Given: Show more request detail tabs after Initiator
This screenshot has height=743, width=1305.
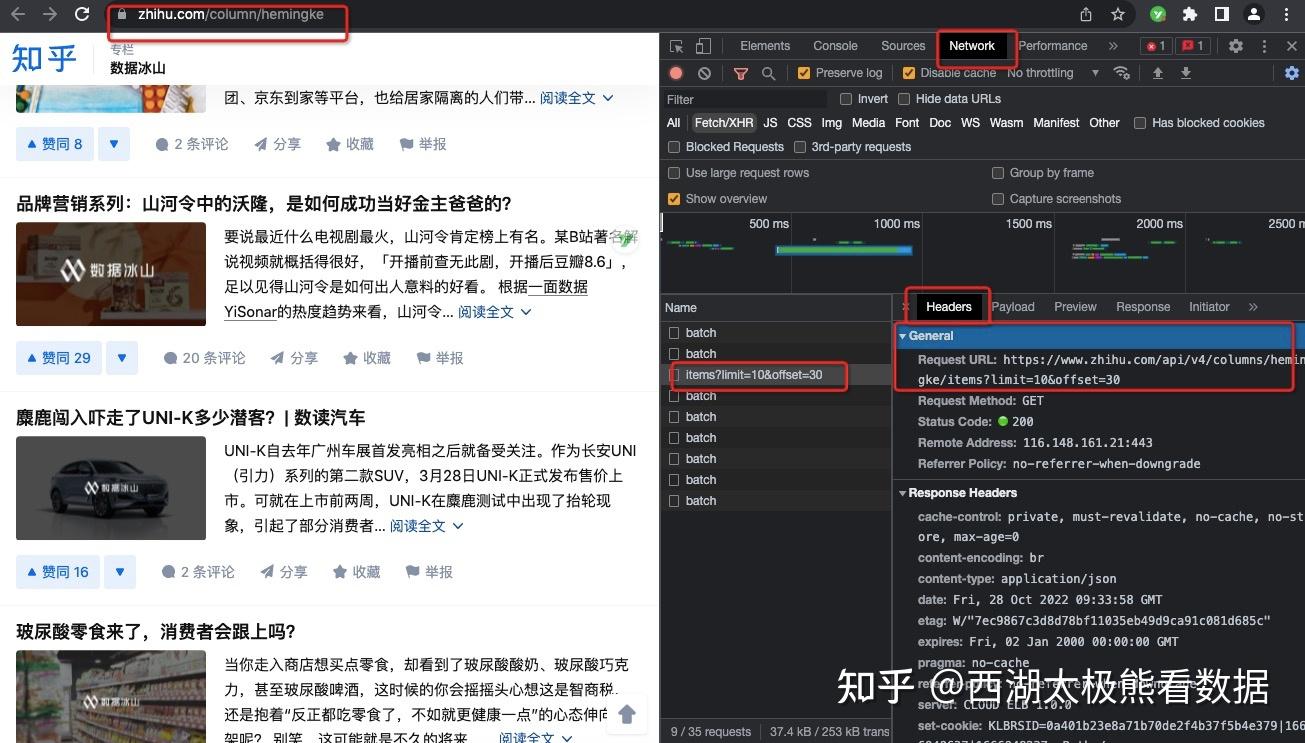Looking at the screenshot, I should tap(1253, 307).
